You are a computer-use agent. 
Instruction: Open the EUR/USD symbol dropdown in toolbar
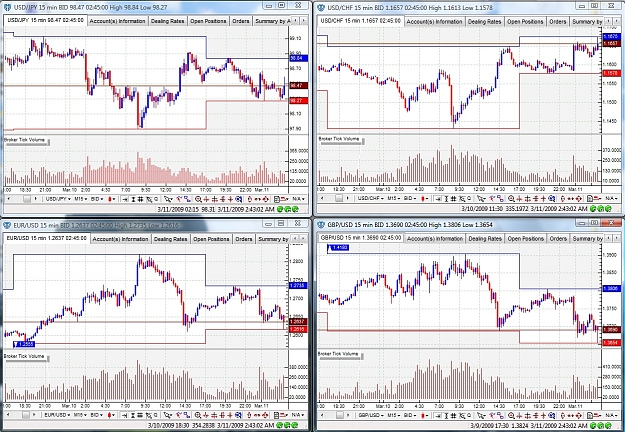pos(57,415)
